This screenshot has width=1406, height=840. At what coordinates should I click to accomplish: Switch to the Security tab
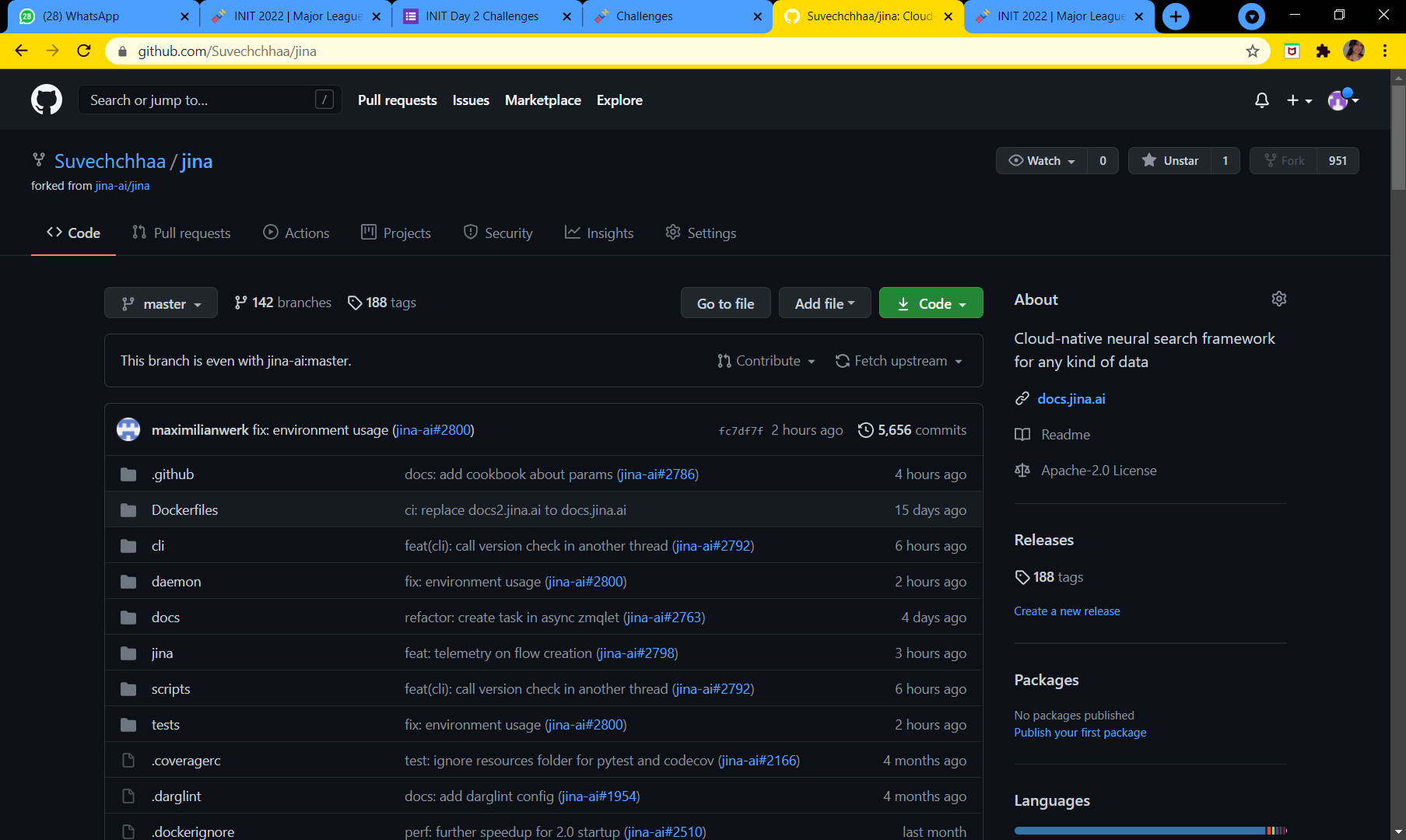click(498, 233)
